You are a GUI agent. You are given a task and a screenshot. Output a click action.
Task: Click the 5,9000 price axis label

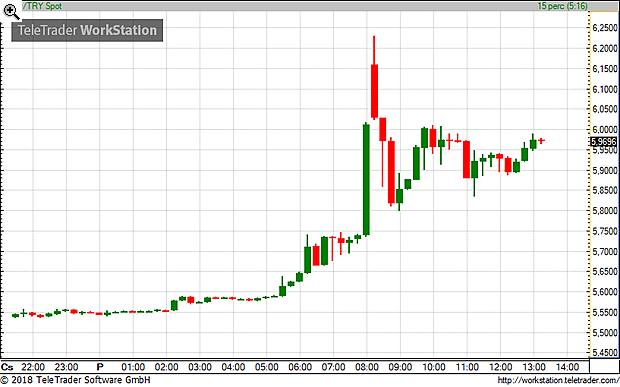tap(605, 171)
